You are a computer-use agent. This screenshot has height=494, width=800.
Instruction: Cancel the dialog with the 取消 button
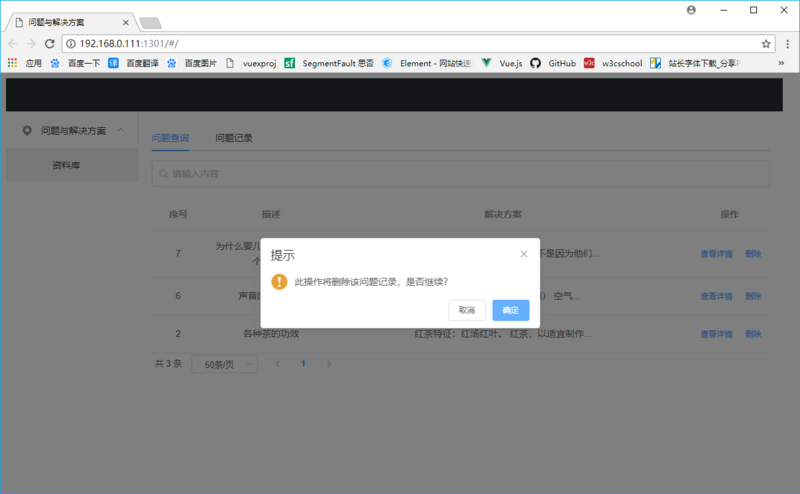(467, 310)
